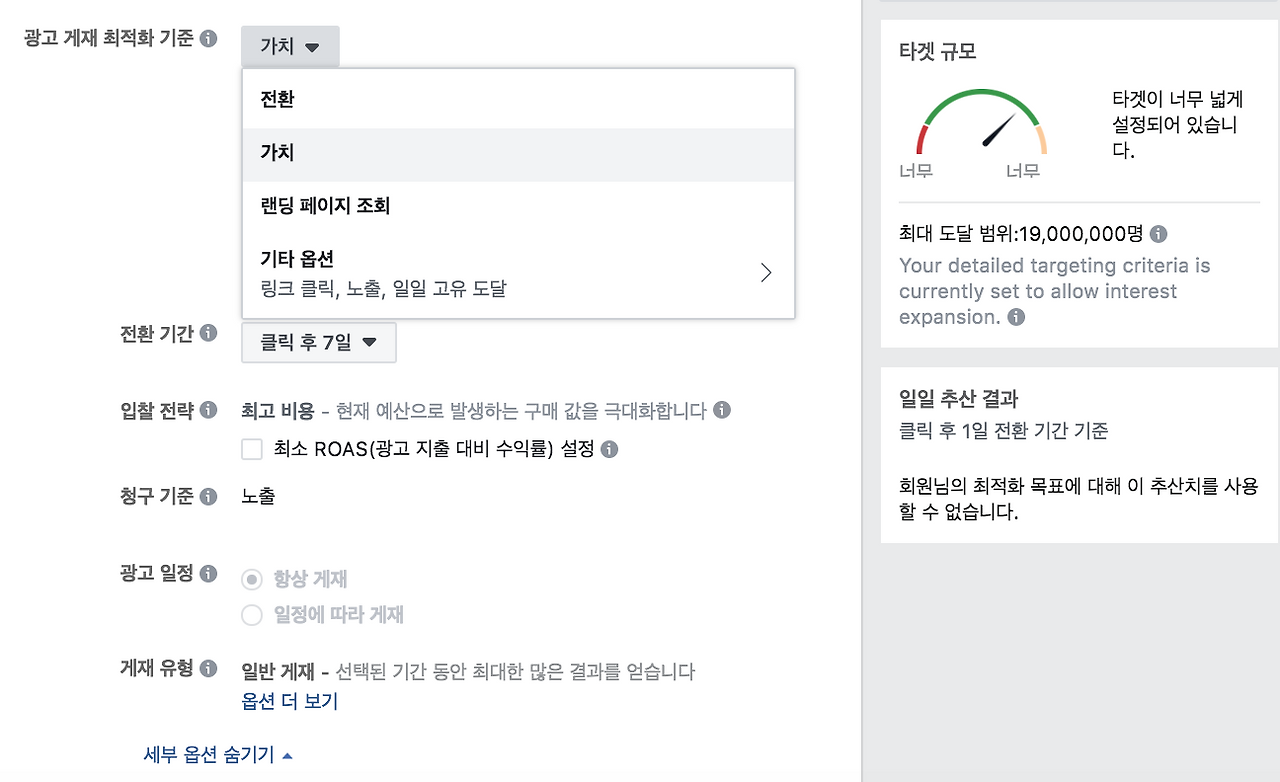The width and height of the screenshot is (1280, 782).
Task: Enable the 최소 ROAS 설정 checkbox
Action: click(x=251, y=449)
